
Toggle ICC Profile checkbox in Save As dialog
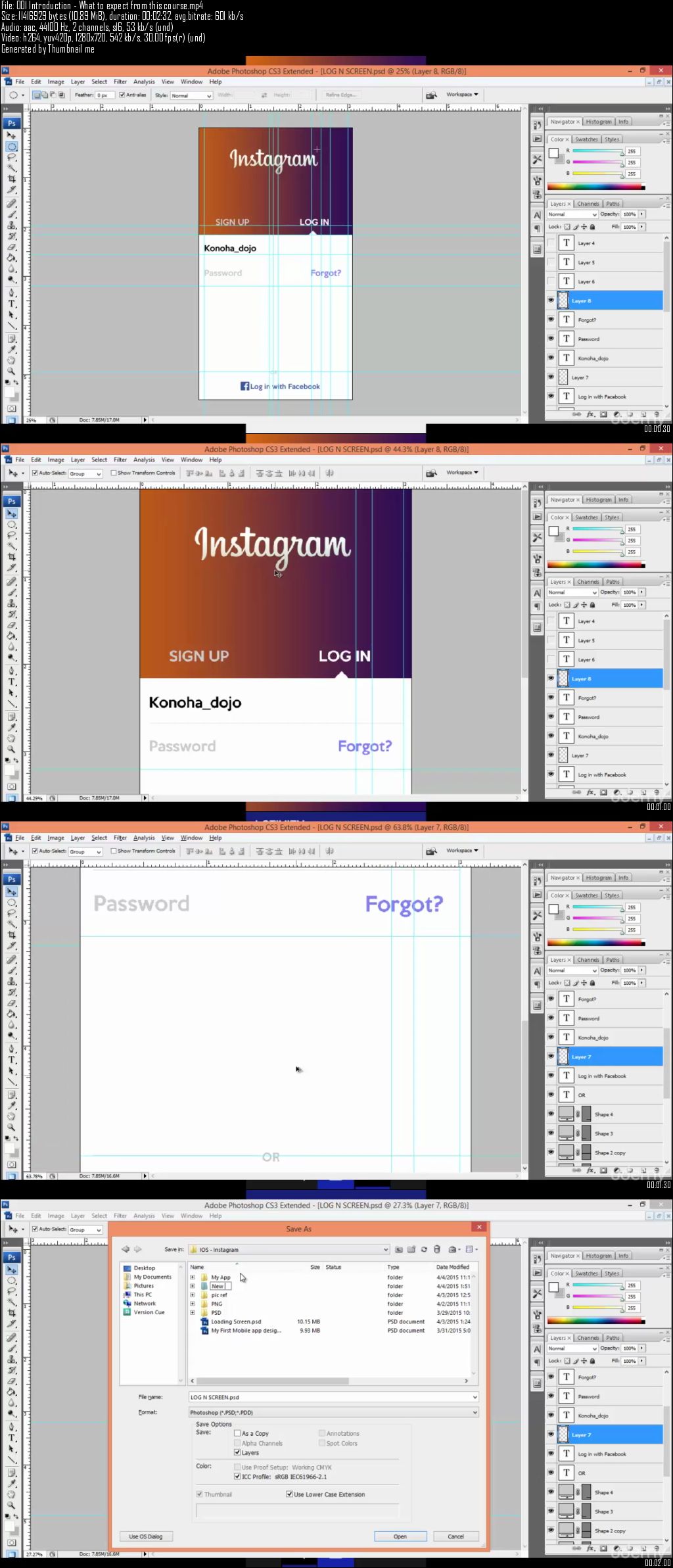tap(237, 1477)
